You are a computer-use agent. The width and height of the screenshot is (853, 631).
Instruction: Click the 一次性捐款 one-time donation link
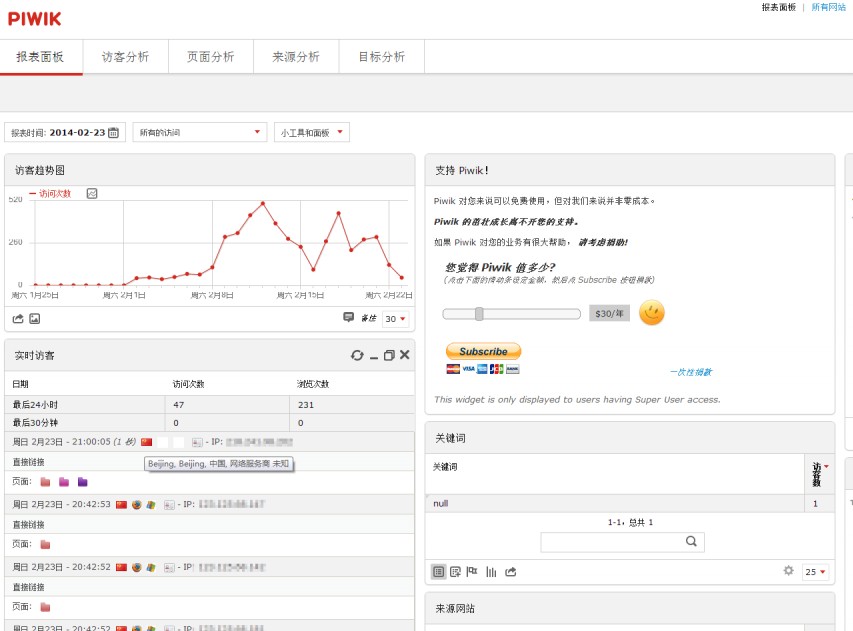tap(691, 372)
